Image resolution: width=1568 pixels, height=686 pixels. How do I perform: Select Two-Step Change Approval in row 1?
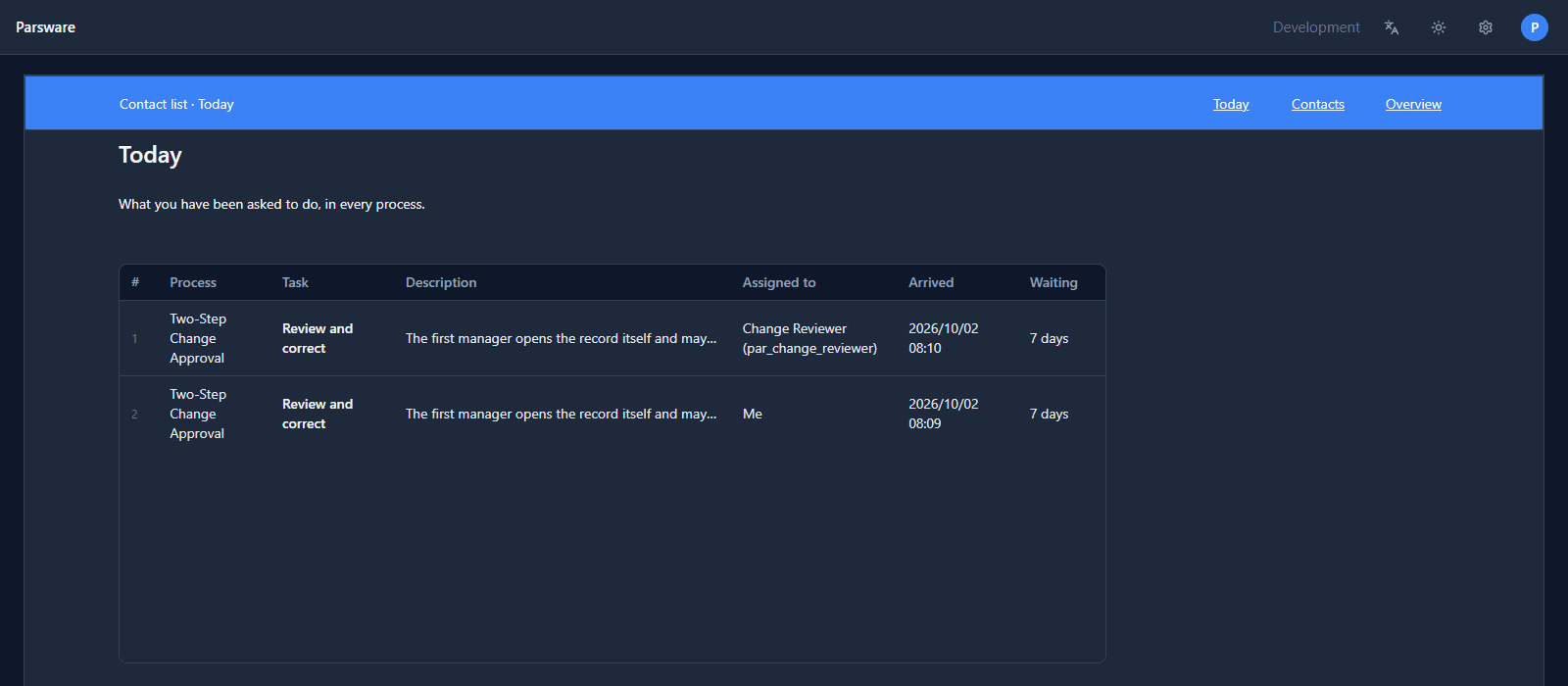click(198, 338)
